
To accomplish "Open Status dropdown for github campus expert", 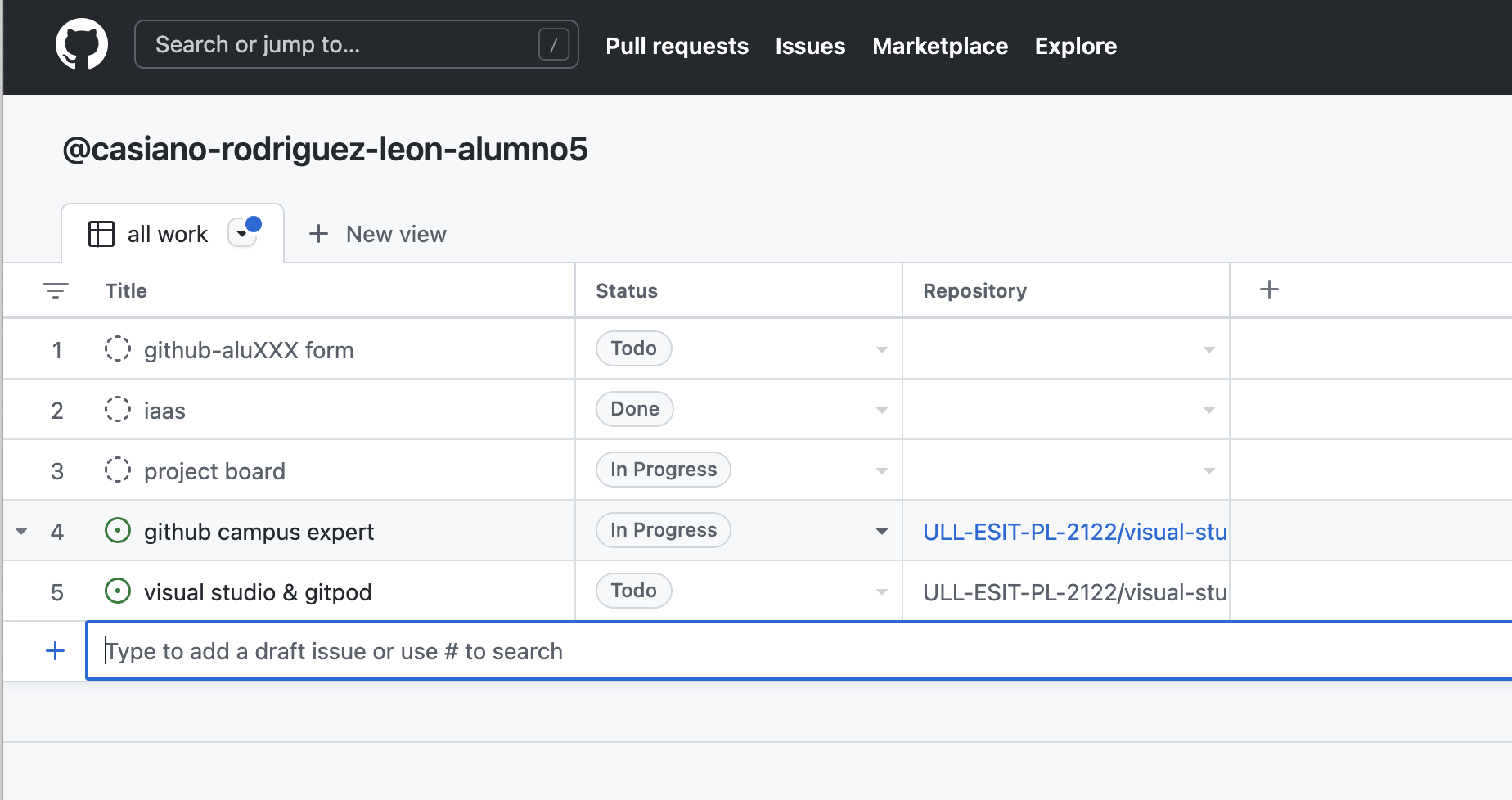I will click(881, 532).
